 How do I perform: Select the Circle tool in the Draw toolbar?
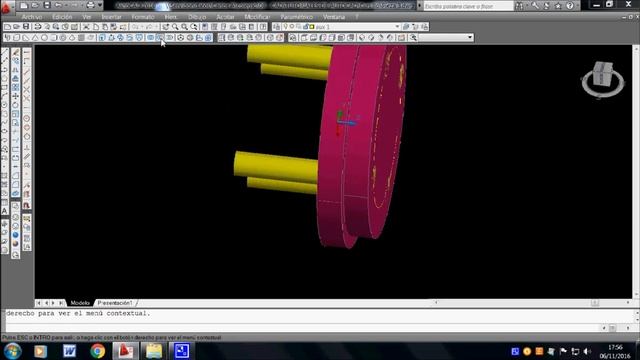click(4, 105)
